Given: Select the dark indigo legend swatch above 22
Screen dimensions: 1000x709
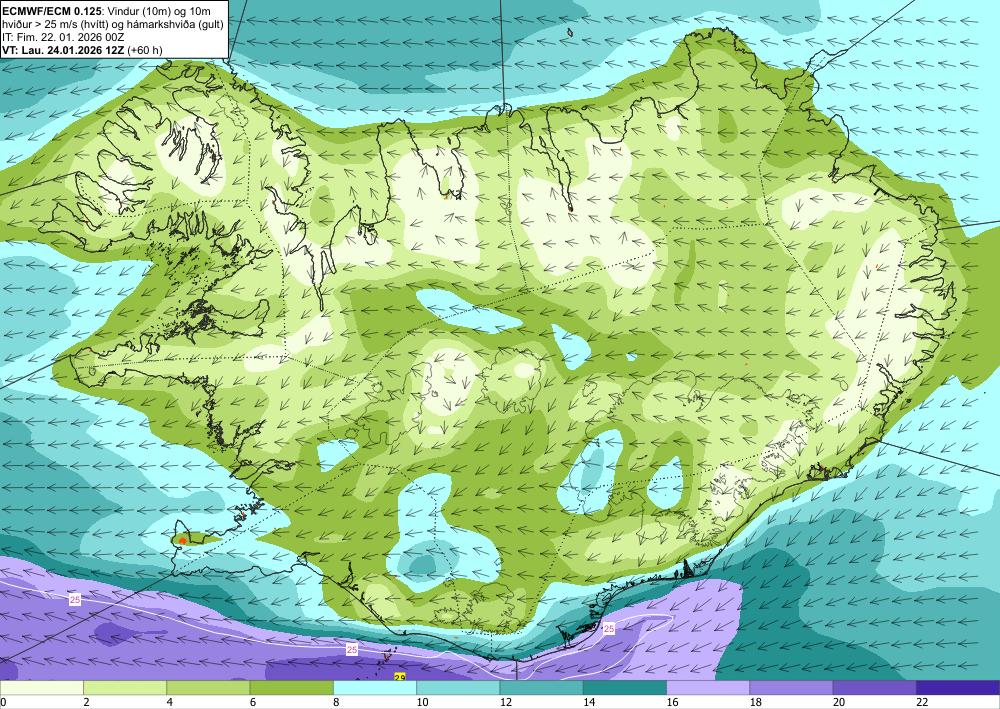Looking at the screenshot, I should [x=958, y=687].
